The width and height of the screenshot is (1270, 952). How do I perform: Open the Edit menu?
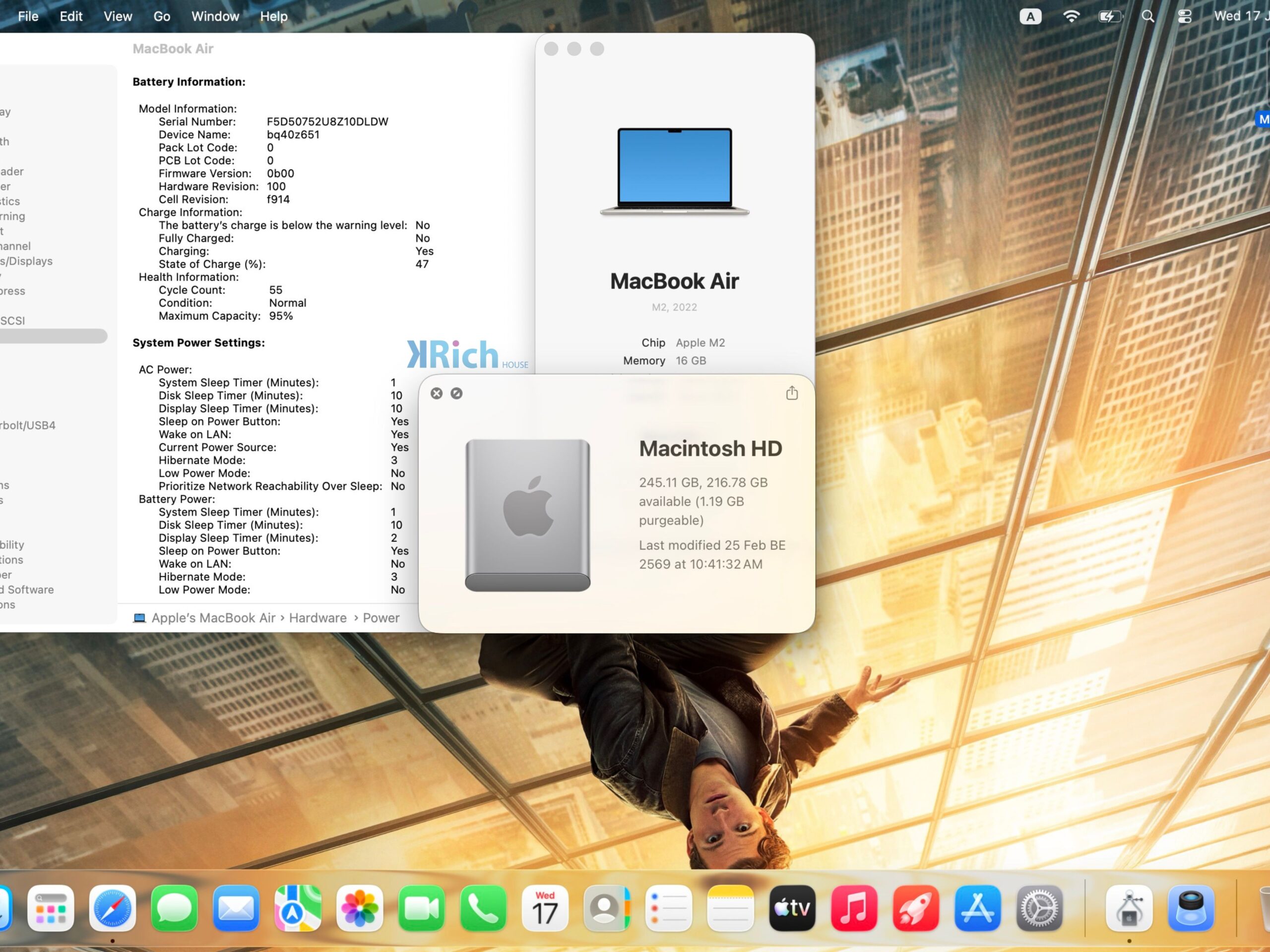point(71,16)
